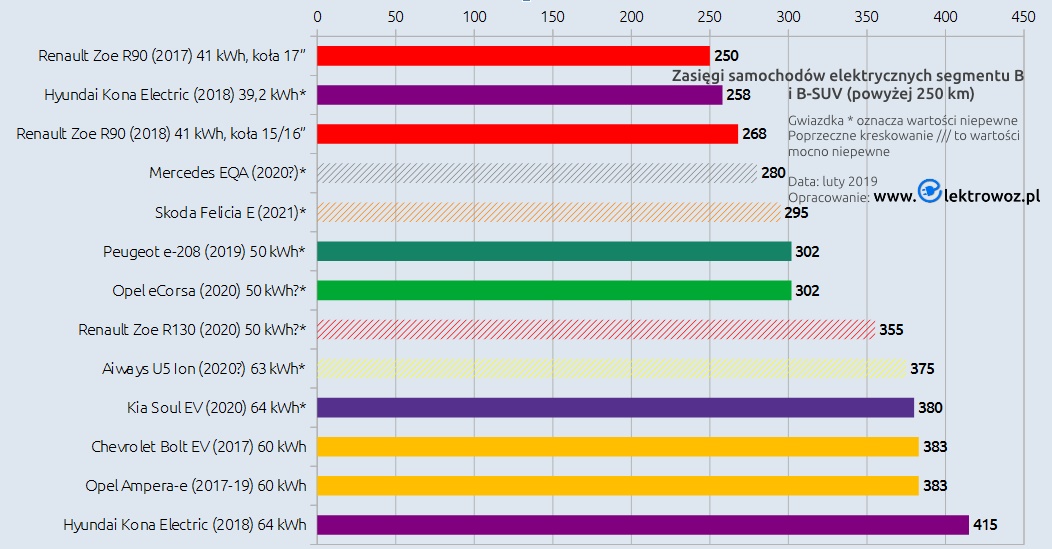Click the axis tick label 350
This screenshot has width=1052, height=549.
[867, 17]
